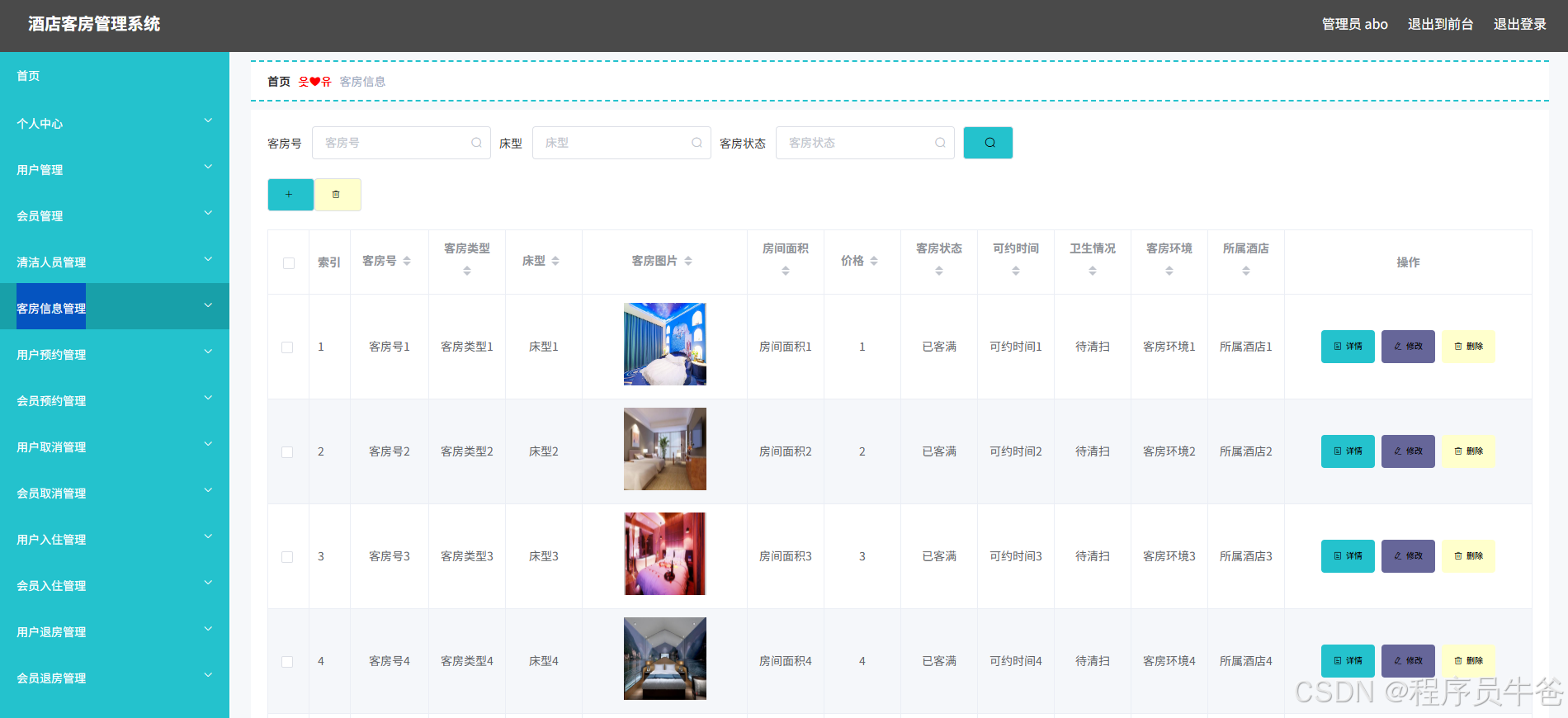
Task: Click 退出登录 in top bar
Action: (x=1519, y=24)
